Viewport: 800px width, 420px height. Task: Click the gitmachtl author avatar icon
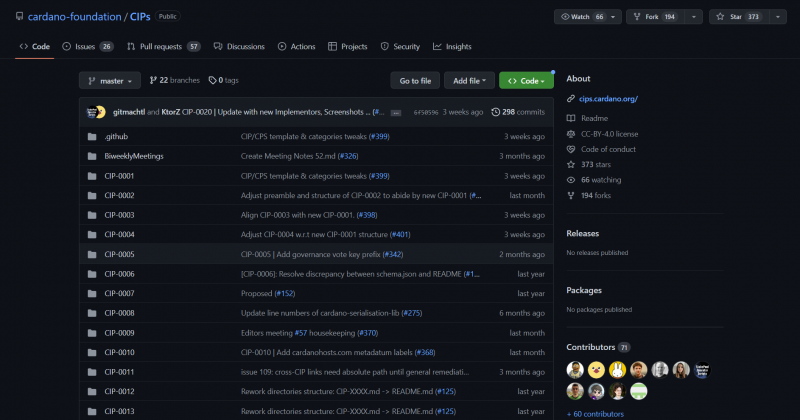tap(93, 112)
